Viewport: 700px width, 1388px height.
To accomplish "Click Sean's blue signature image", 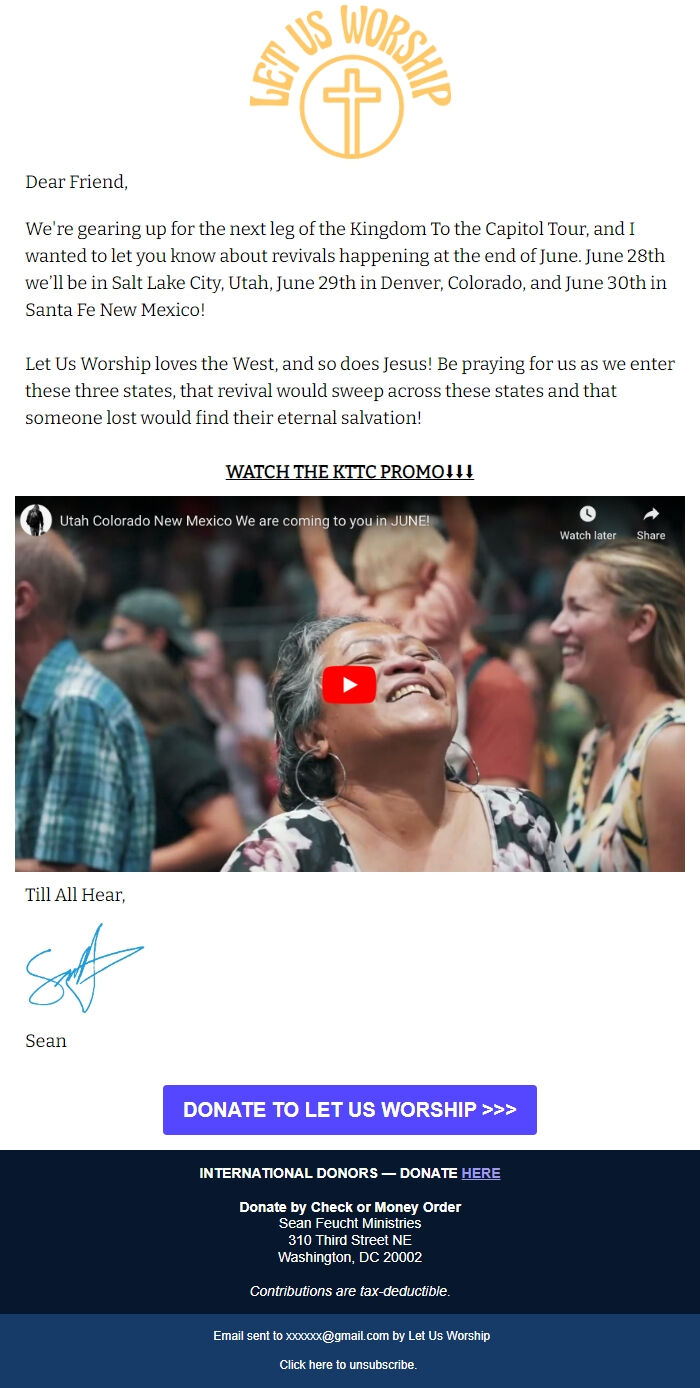I will click(x=85, y=968).
